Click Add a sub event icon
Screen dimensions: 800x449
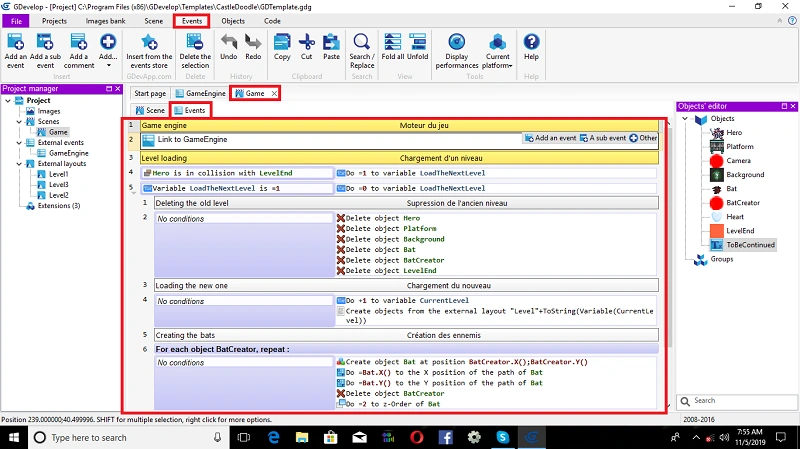(45, 42)
